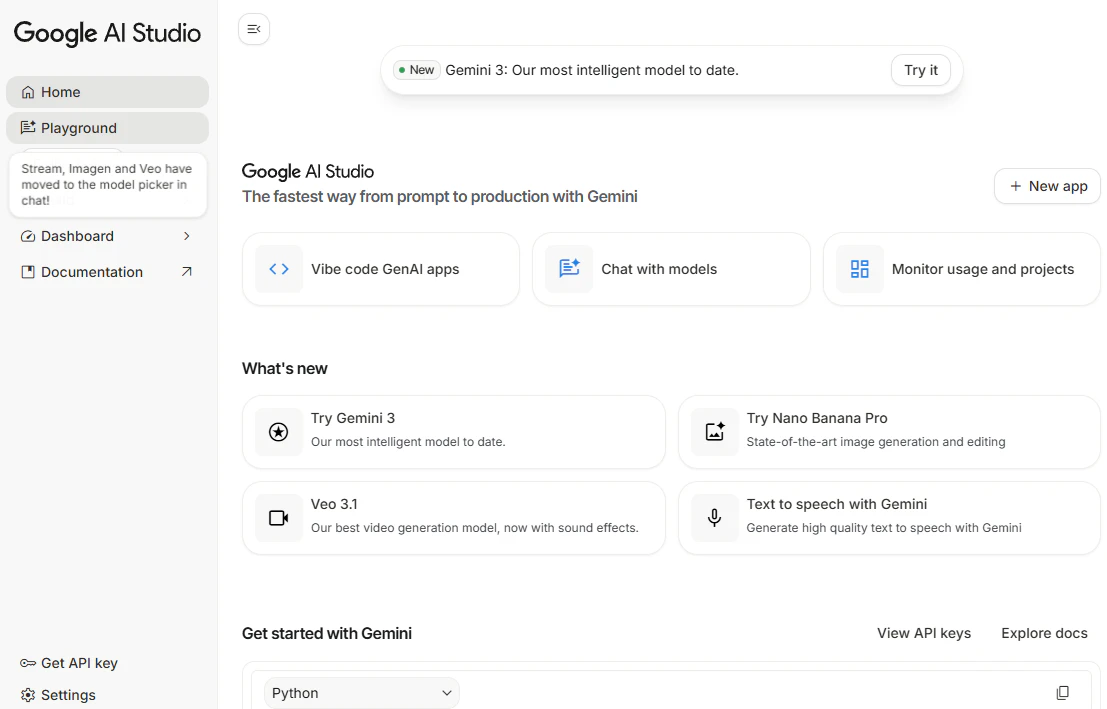
Task: Click the star icon for Try Gemini 3
Action: tap(279, 432)
